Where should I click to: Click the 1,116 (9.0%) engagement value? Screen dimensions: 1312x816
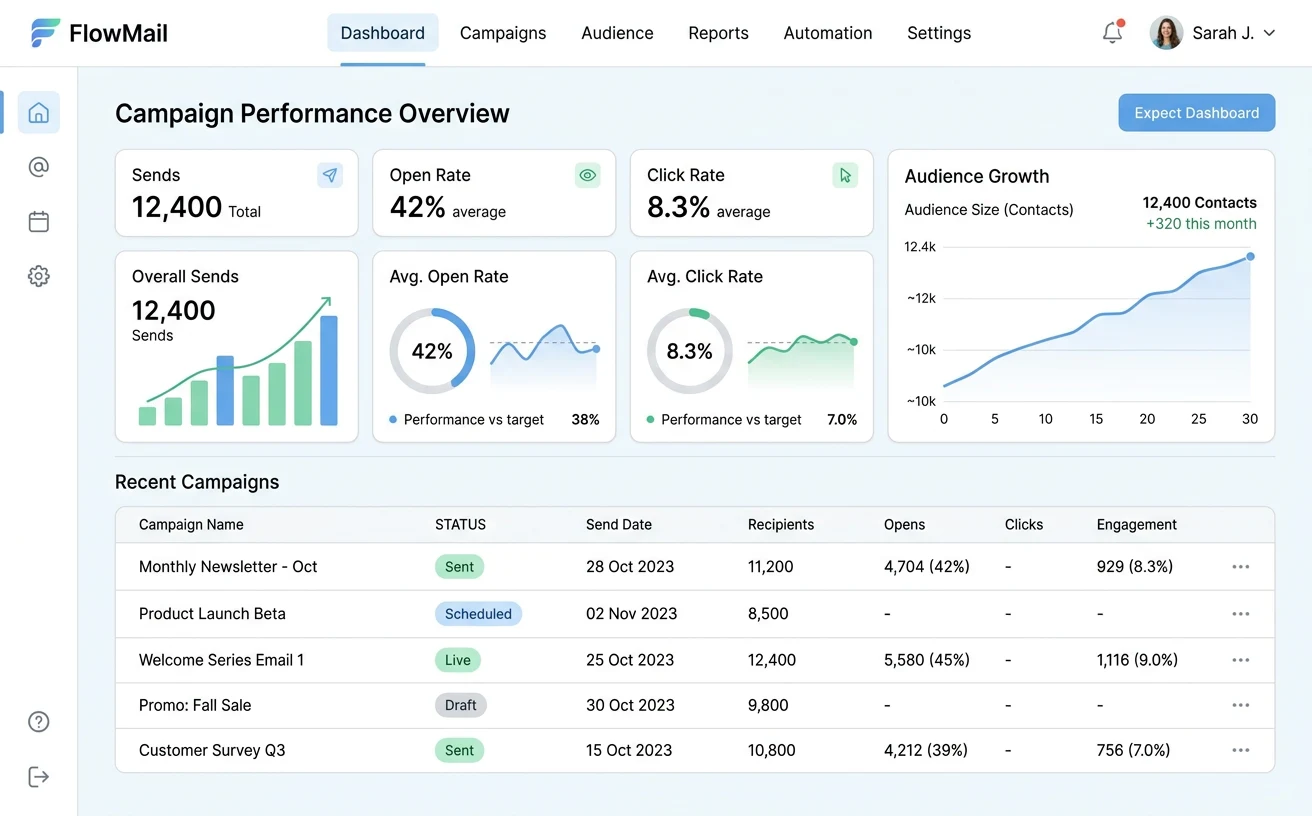click(1137, 660)
